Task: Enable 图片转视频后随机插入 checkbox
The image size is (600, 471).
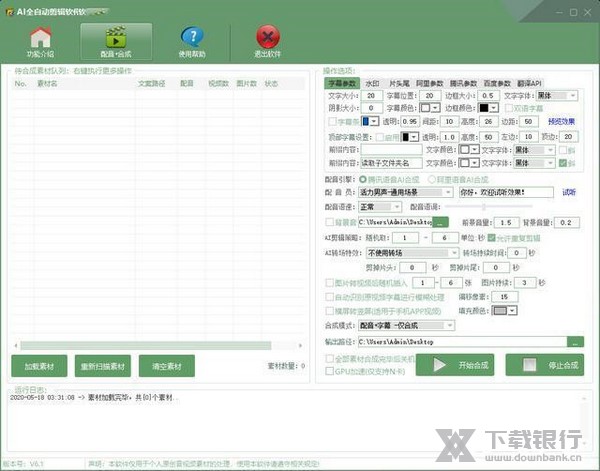Action: (329, 283)
